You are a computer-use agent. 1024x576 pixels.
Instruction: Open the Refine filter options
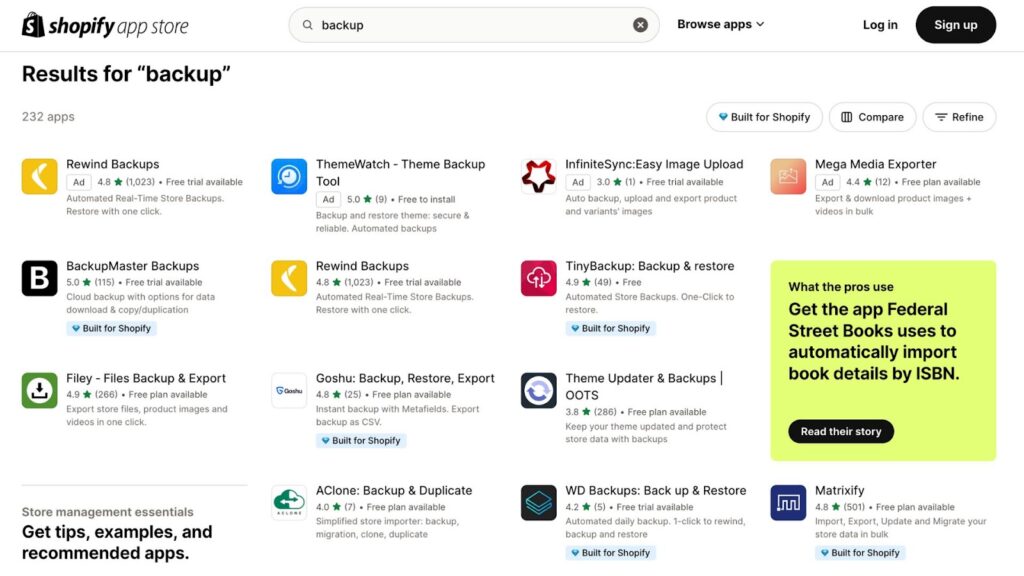959,117
